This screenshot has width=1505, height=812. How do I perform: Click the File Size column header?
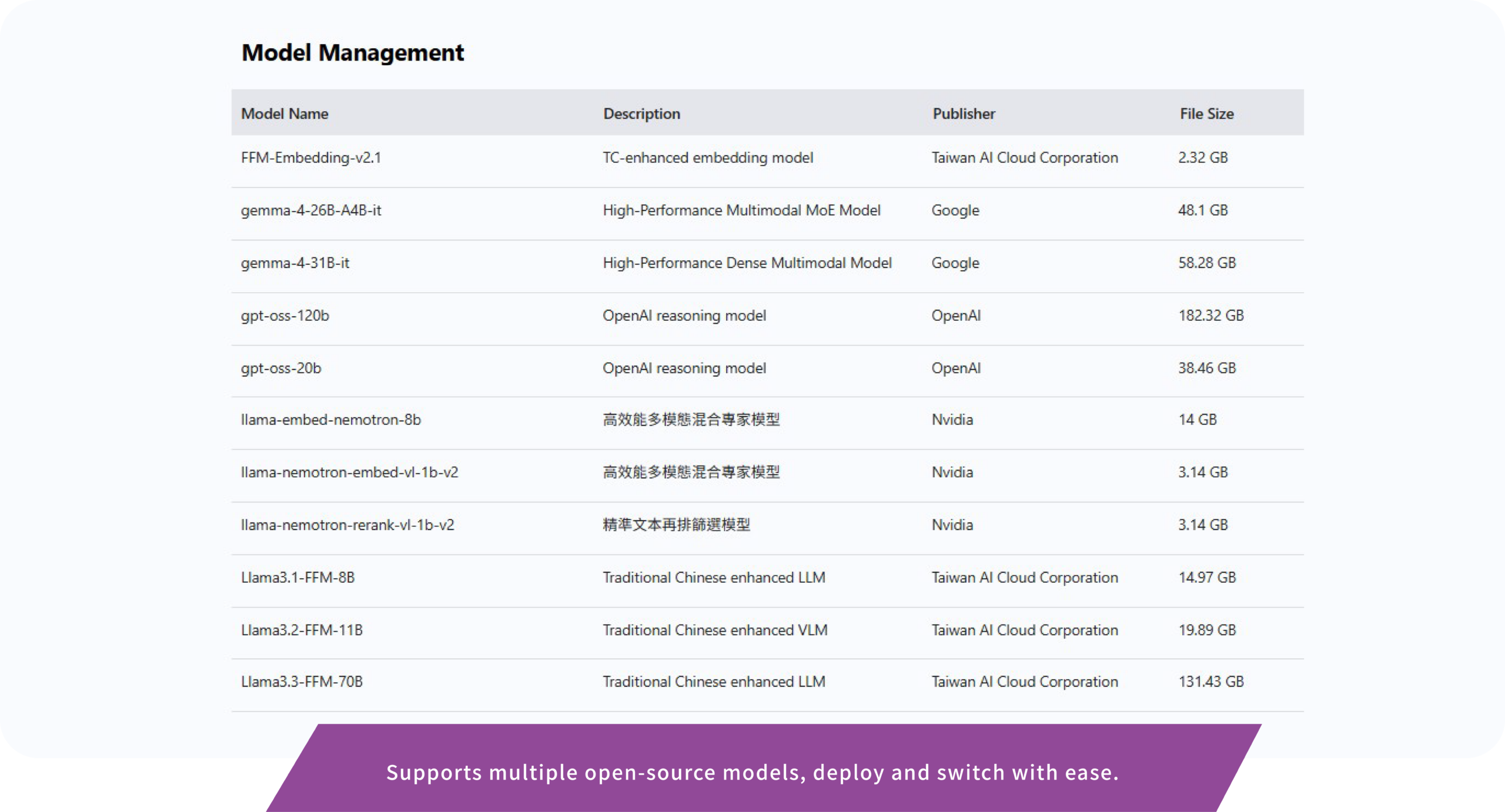(x=1206, y=113)
